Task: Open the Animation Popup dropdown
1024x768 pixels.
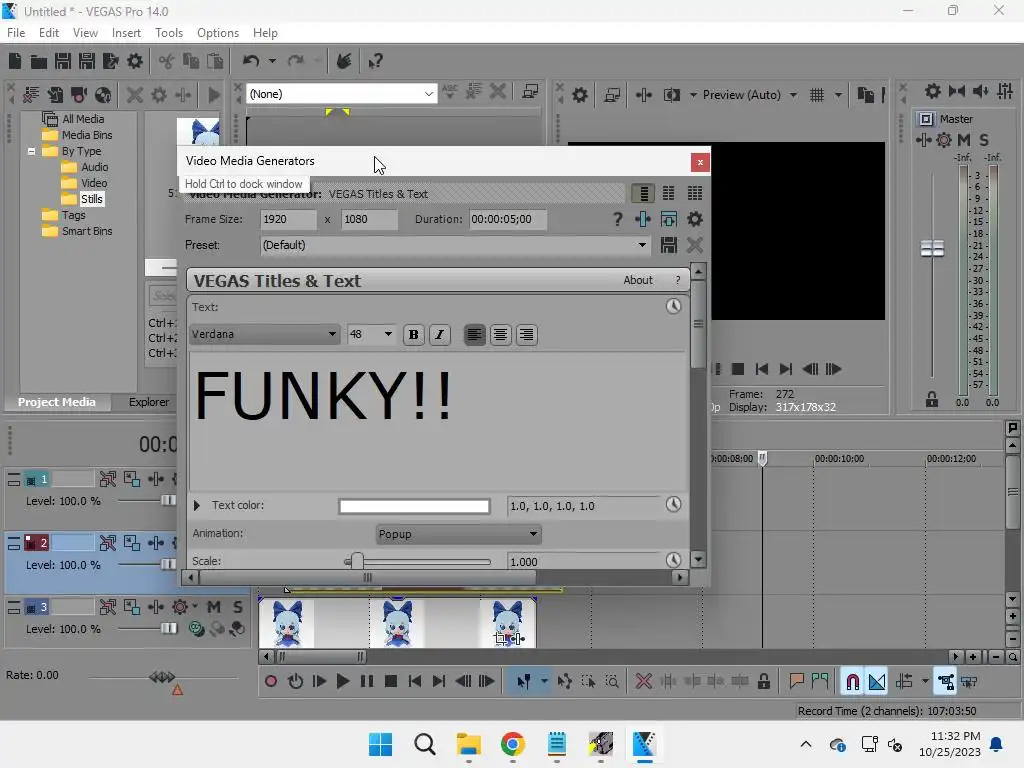Action: click(458, 534)
